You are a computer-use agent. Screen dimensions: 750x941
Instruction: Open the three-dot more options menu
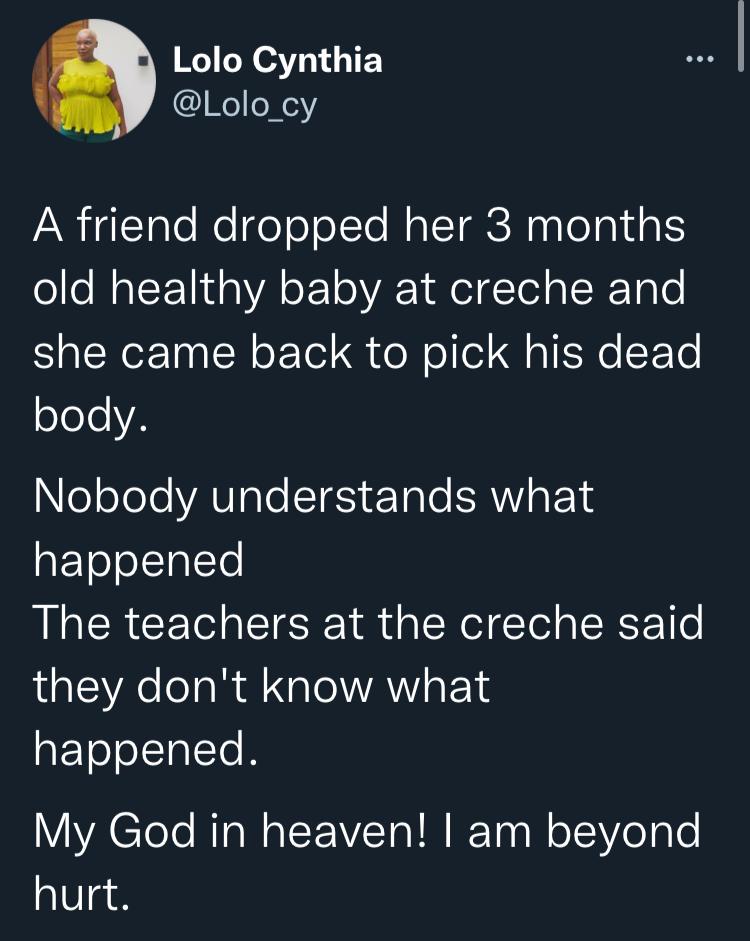click(700, 61)
